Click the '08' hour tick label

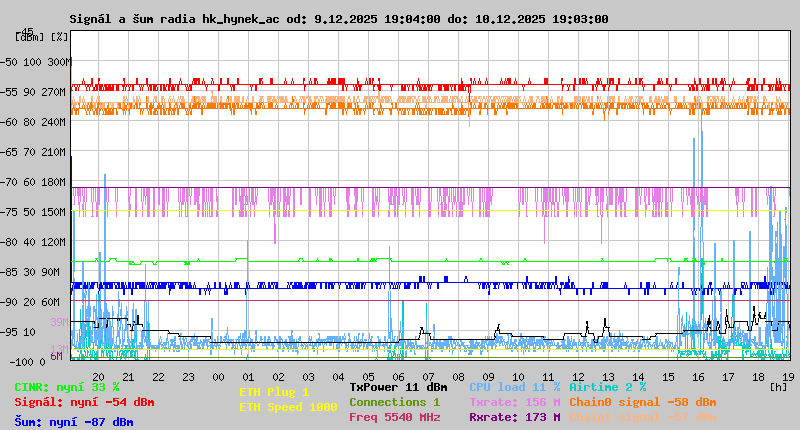point(459,377)
